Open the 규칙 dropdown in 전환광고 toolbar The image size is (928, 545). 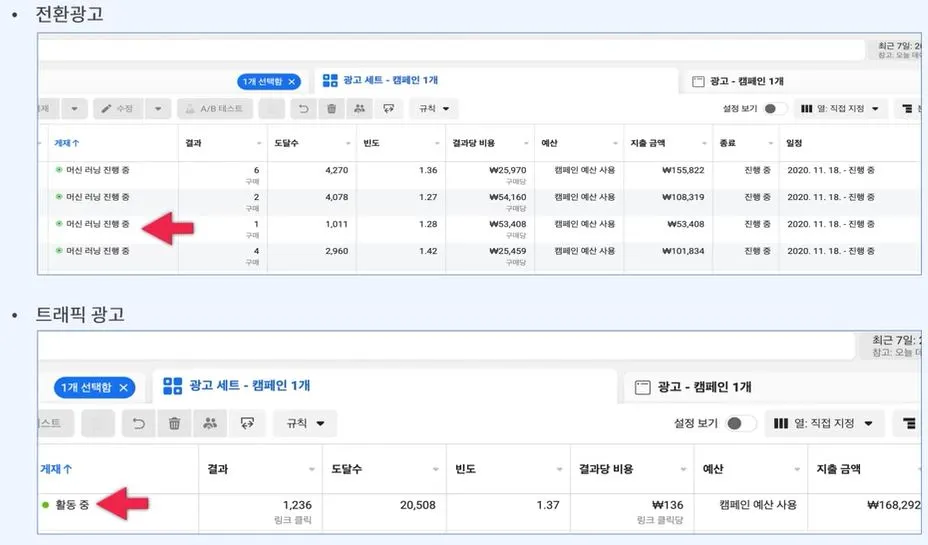434,109
